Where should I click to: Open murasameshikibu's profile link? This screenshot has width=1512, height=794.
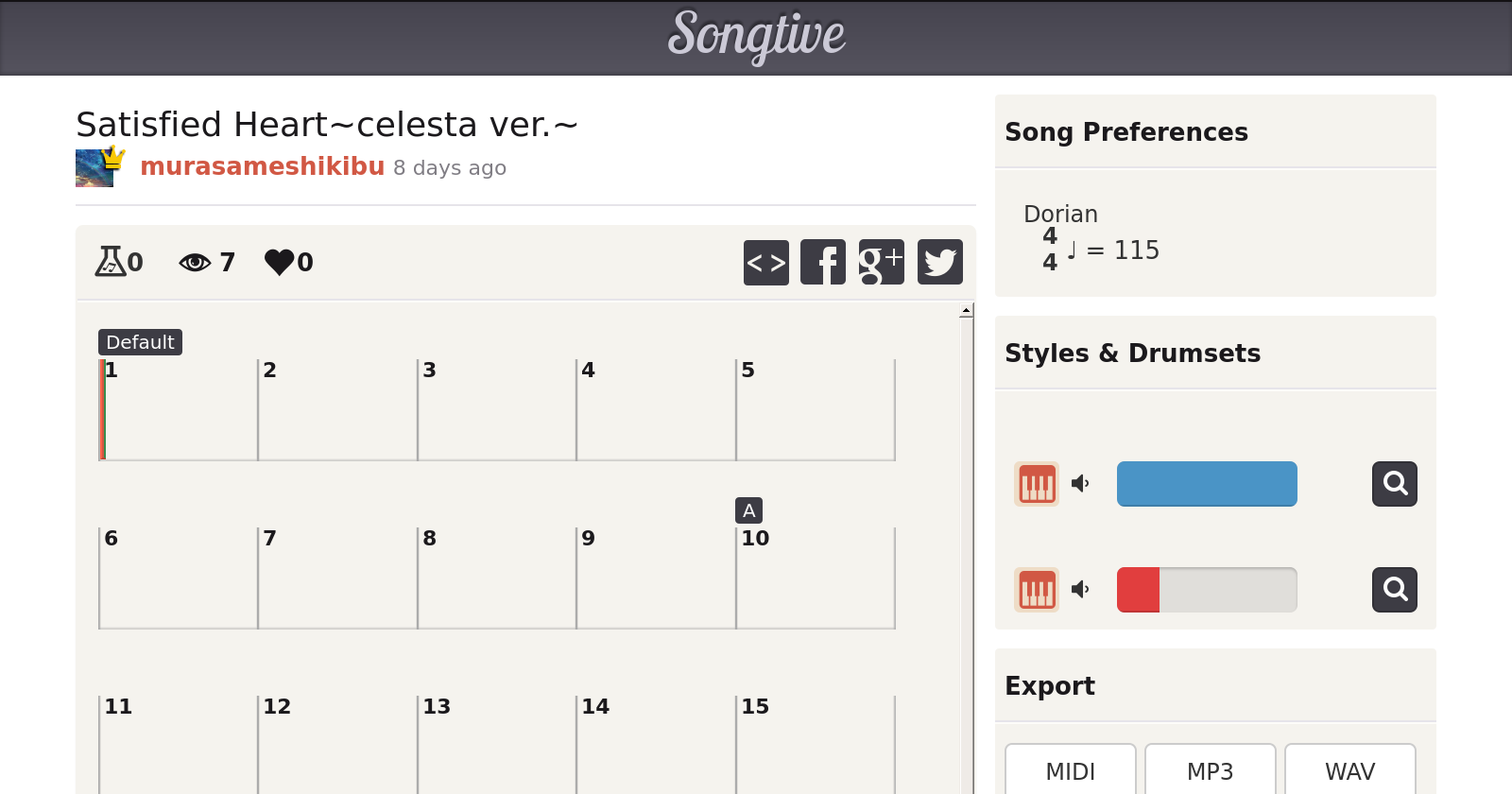(262, 166)
